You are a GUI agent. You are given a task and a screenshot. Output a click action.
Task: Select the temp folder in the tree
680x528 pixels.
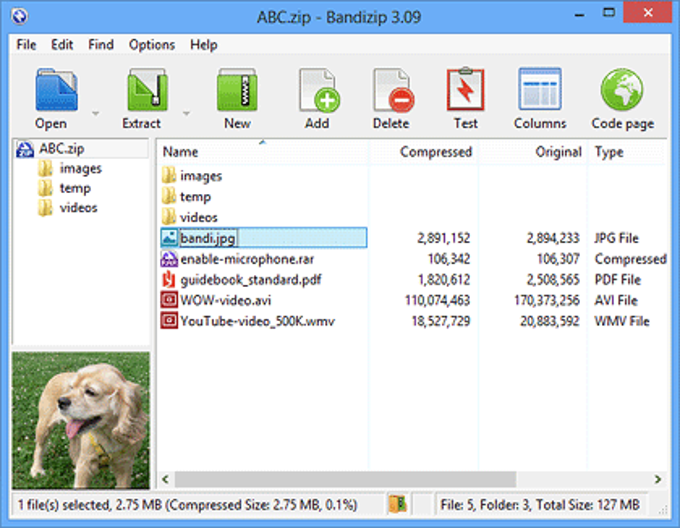pyautogui.click(x=75, y=188)
